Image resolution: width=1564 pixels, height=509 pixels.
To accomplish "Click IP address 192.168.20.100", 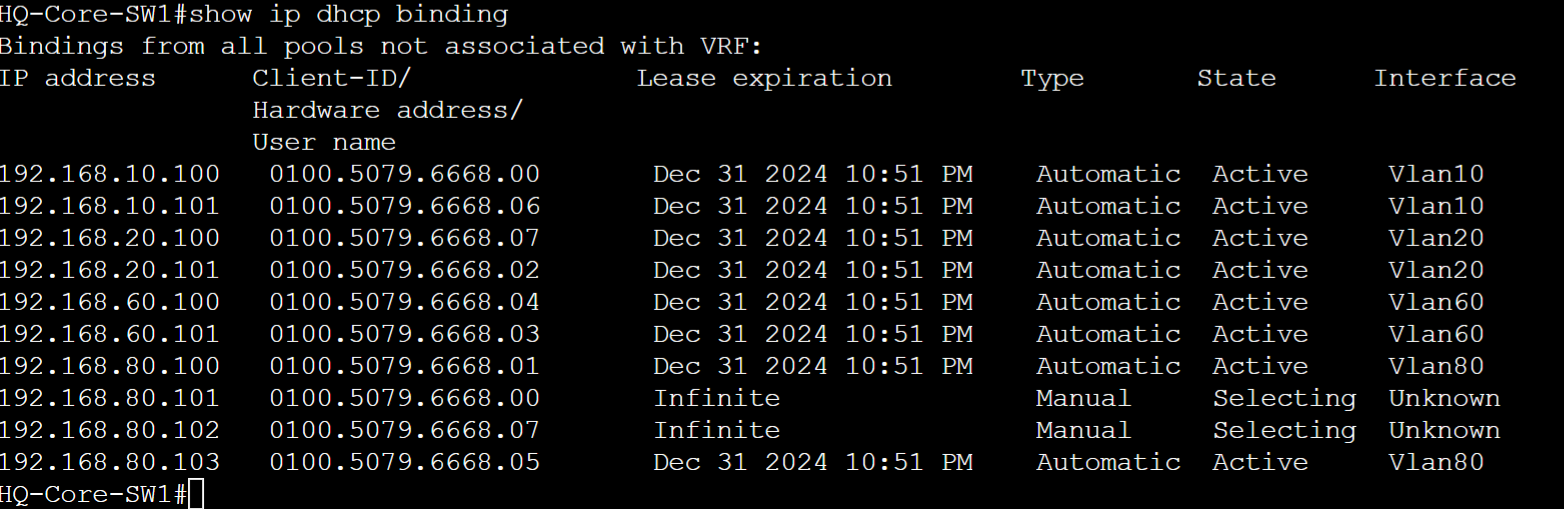I will click(x=109, y=238).
